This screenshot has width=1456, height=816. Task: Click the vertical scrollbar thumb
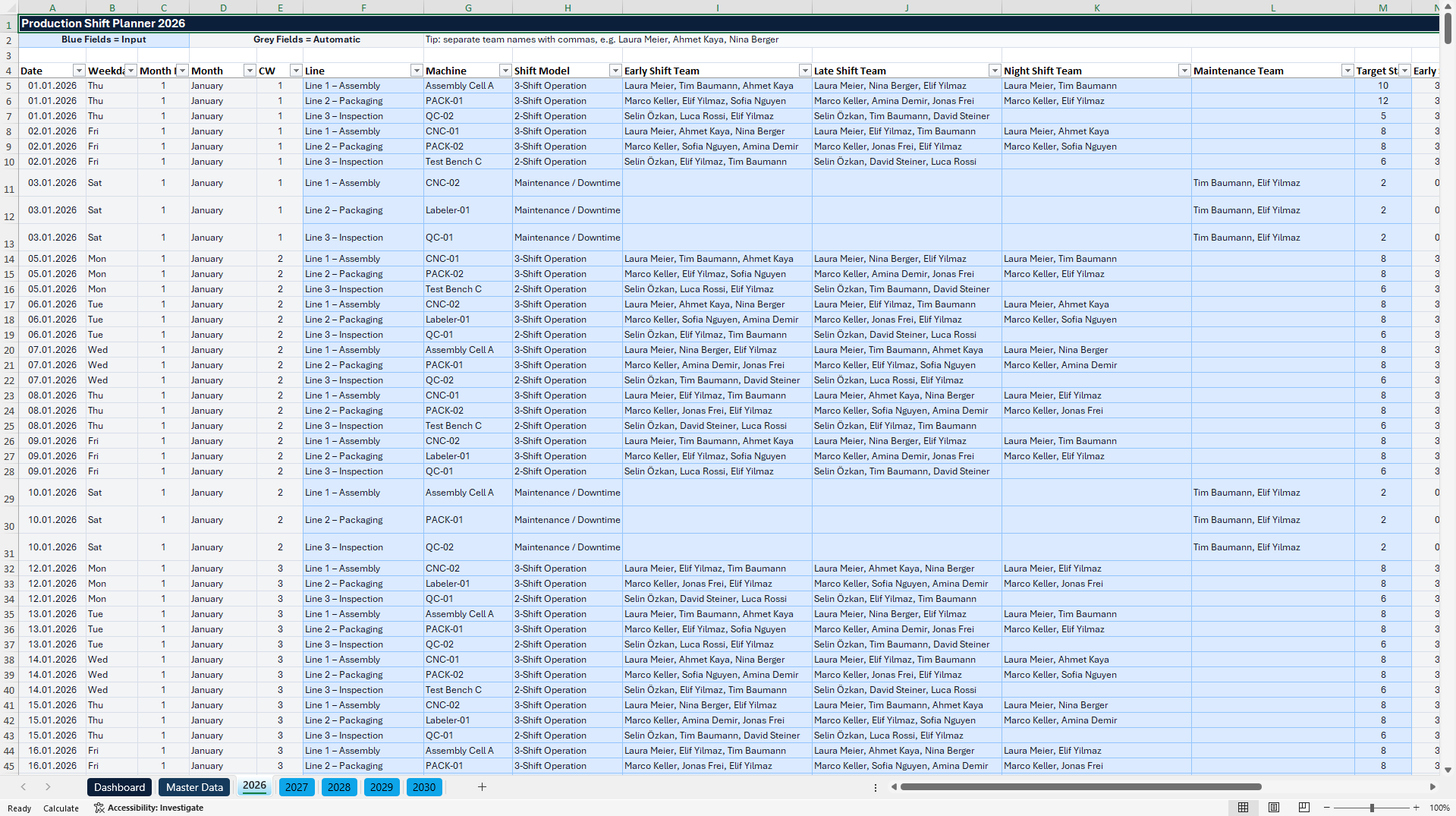tap(1448, 28)
